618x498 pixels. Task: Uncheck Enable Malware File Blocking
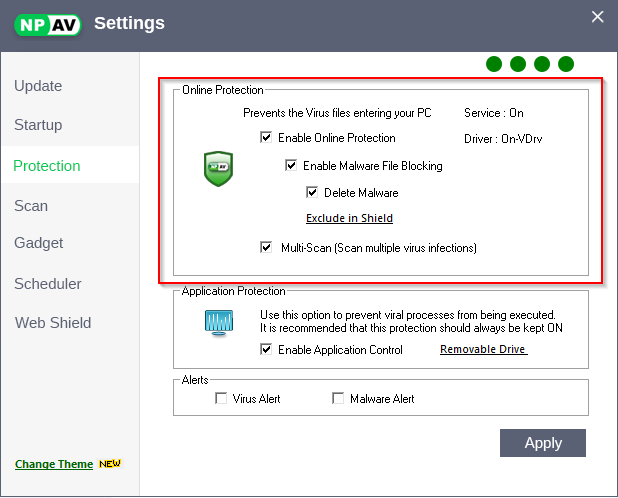pyautogui.click(x=291, y=166)
